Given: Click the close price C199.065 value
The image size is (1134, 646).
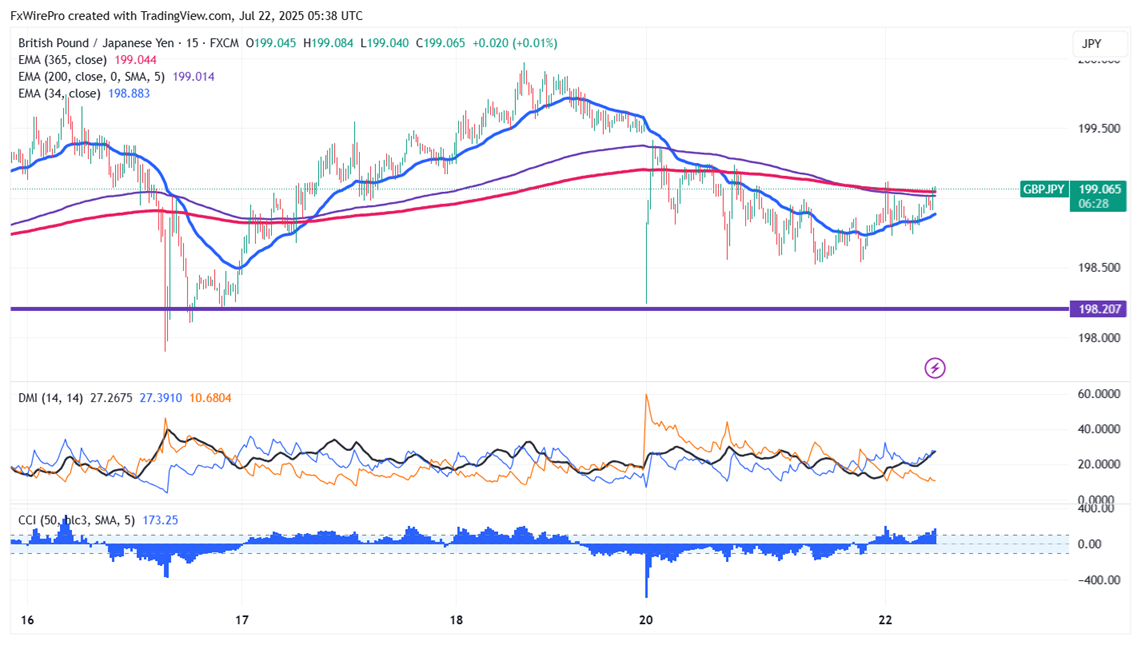Looking at the screenshot, I should point(440,43).
